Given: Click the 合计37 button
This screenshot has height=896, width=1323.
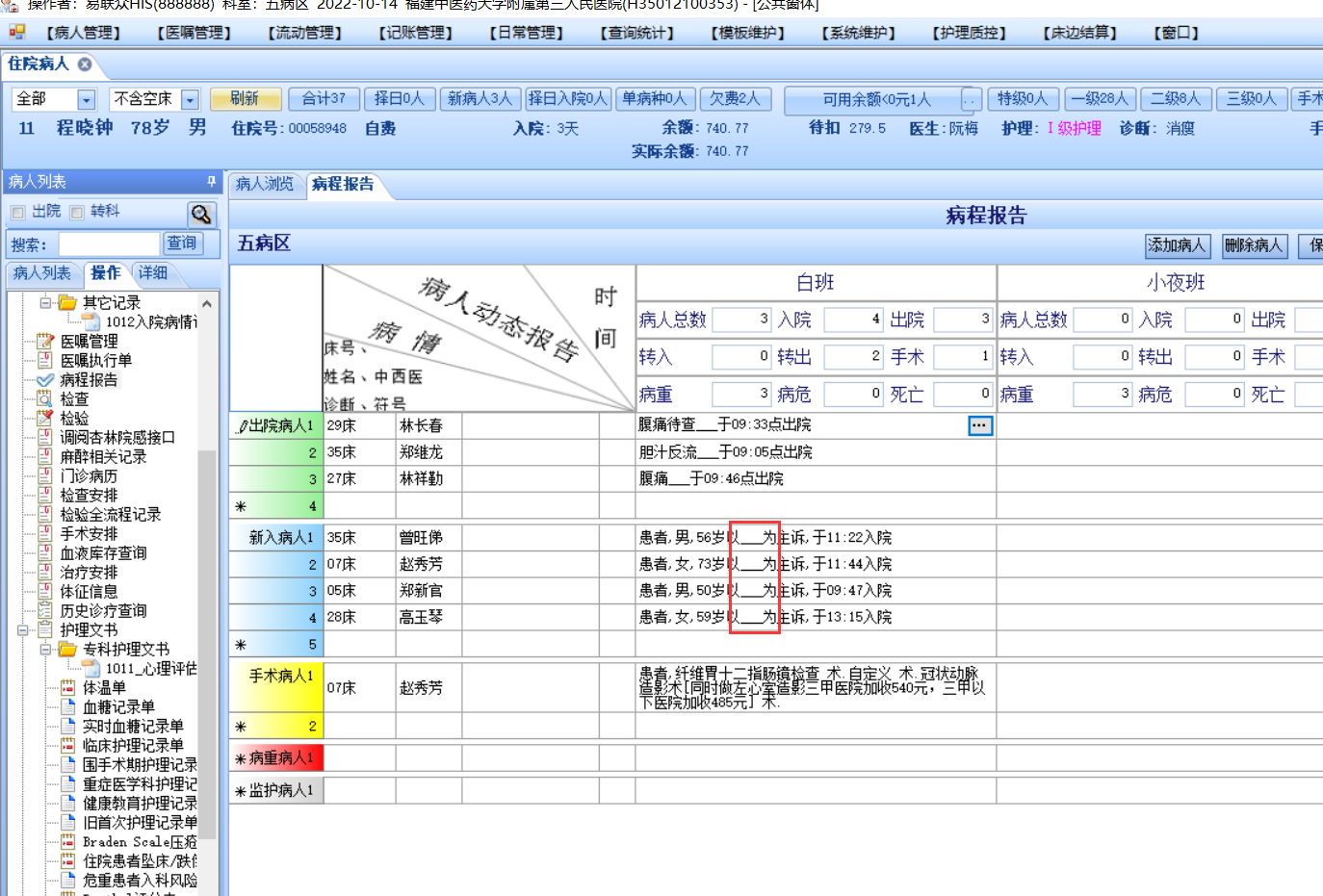Looking at the screenshot, I should [x=324, y=99].
